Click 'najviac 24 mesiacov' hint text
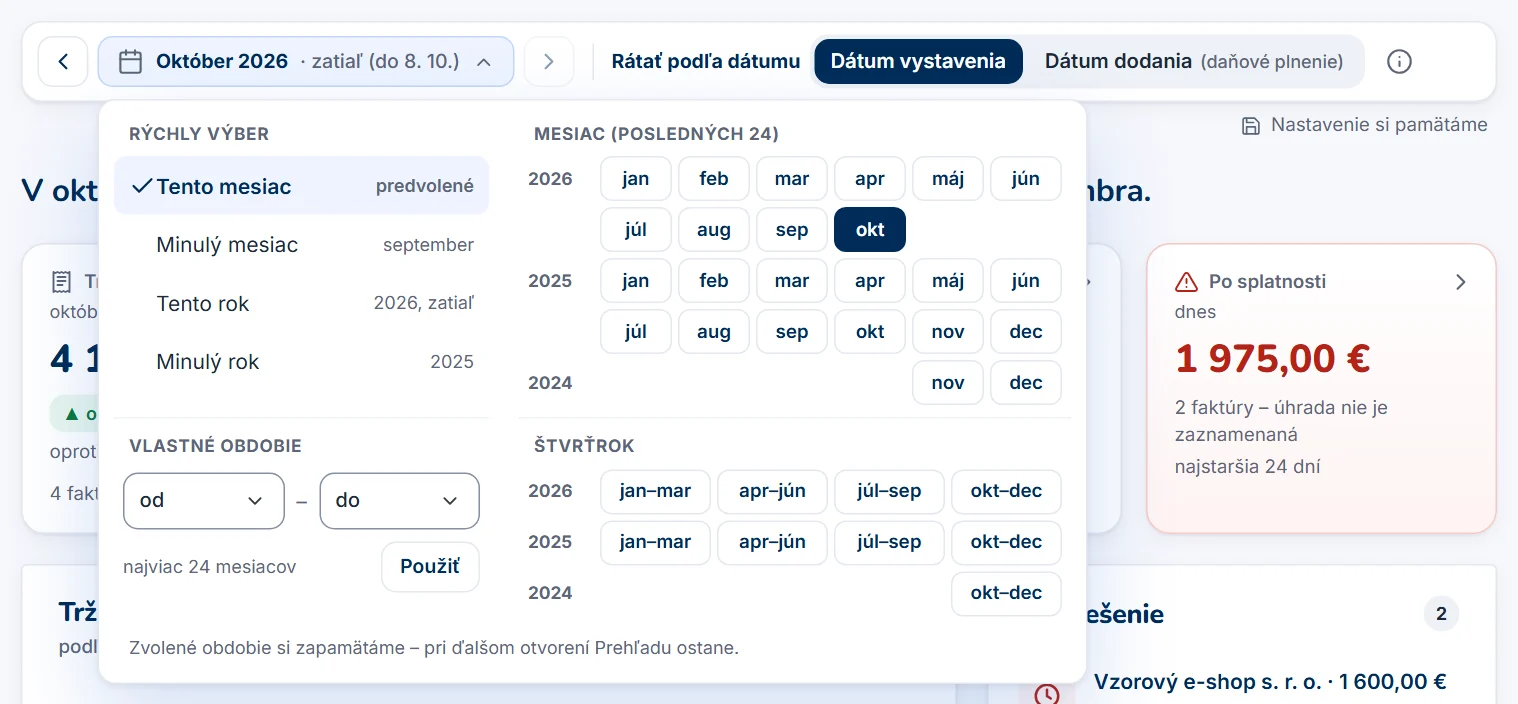This screenshot has width=1518, height=704. 210,567
